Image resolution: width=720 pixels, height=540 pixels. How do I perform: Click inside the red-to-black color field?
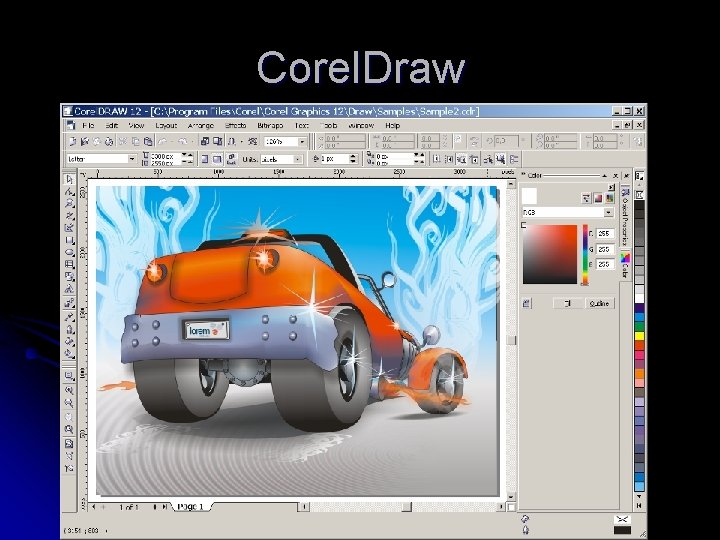550,254
